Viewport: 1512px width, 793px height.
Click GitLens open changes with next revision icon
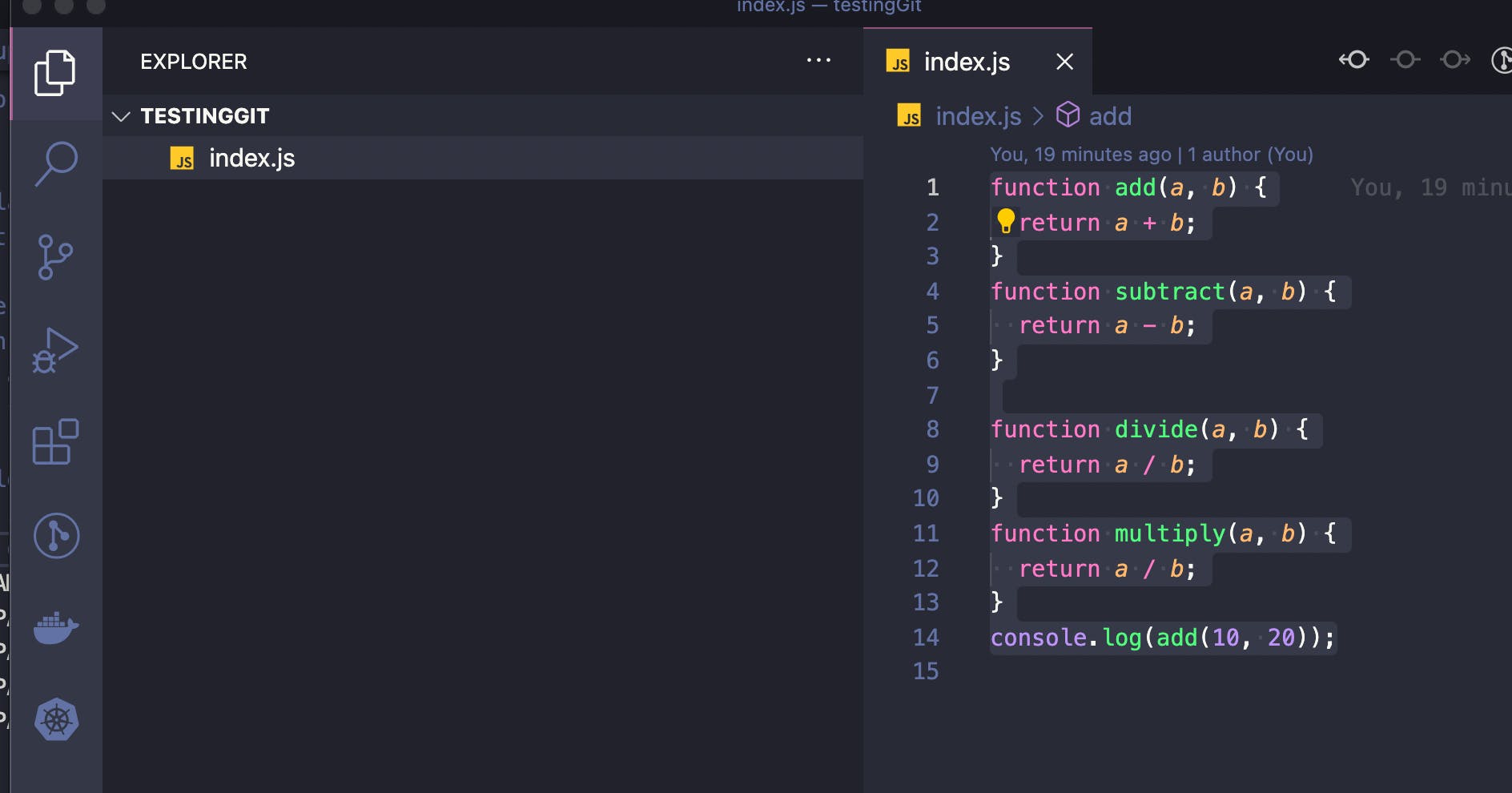1455,59
